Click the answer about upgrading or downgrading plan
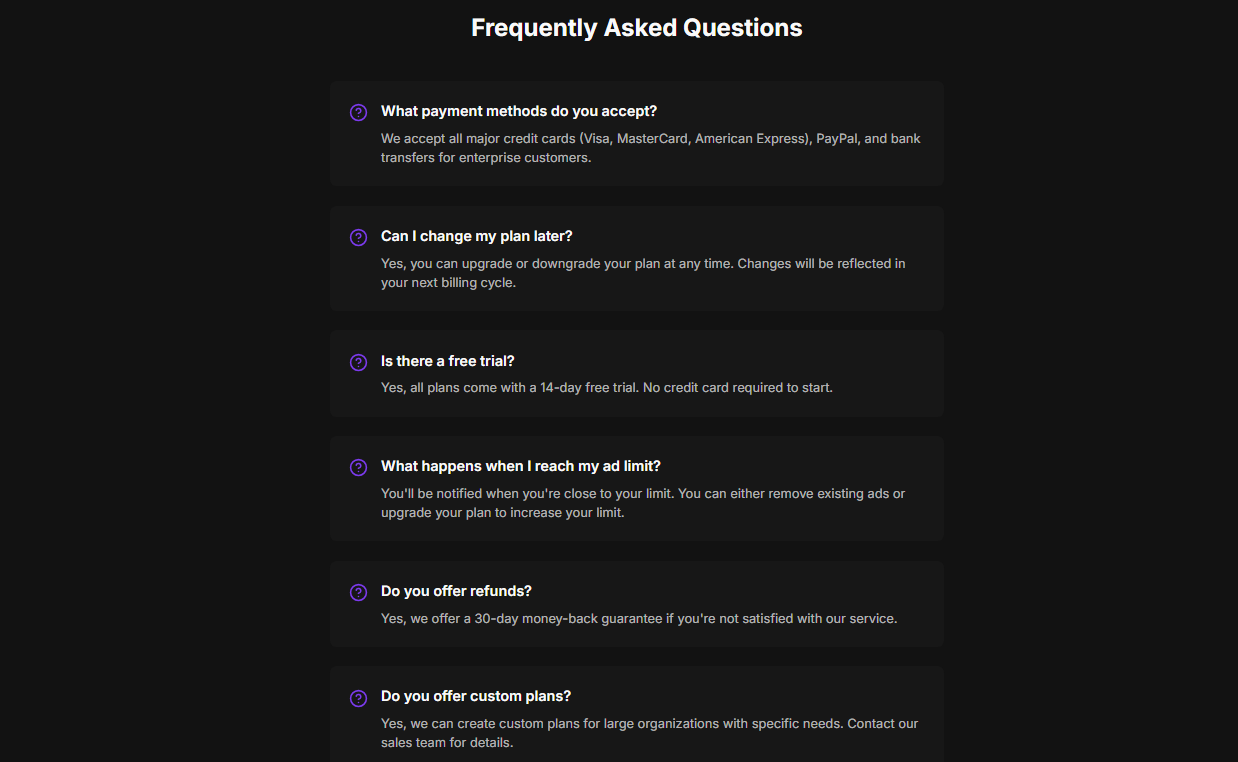Image resolution: width=1238 pixels, height=762 pixels. coord(642,264)
